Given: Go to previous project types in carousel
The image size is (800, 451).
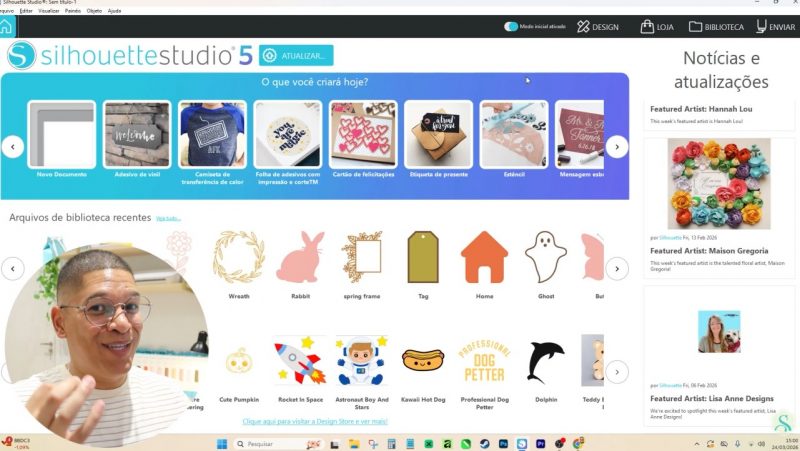Looking at the screenshot, I should pyautogui.click(x=13, y=147).
